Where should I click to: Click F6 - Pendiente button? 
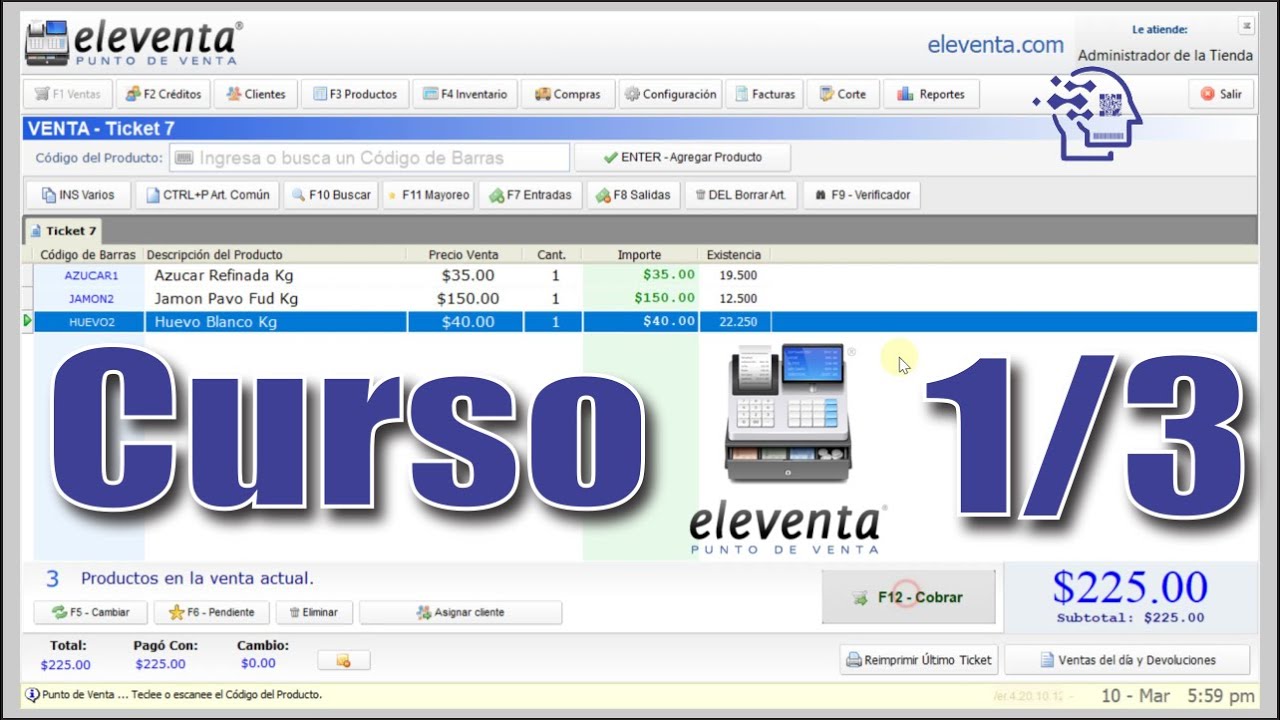point(211,612)
